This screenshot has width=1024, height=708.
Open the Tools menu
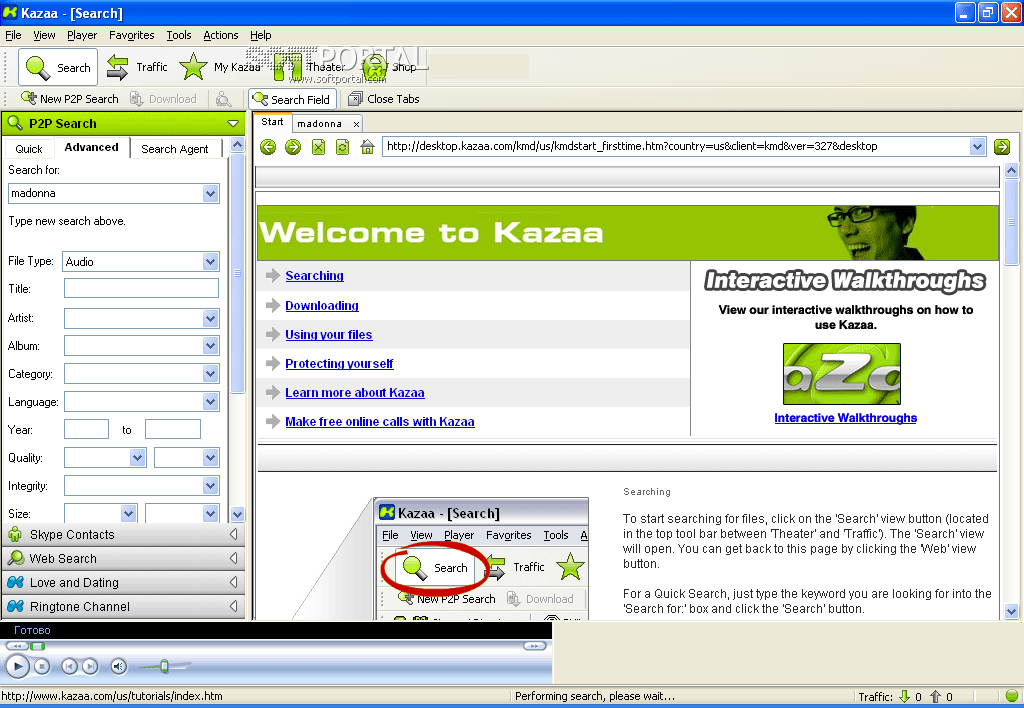[x=178, y=35]
